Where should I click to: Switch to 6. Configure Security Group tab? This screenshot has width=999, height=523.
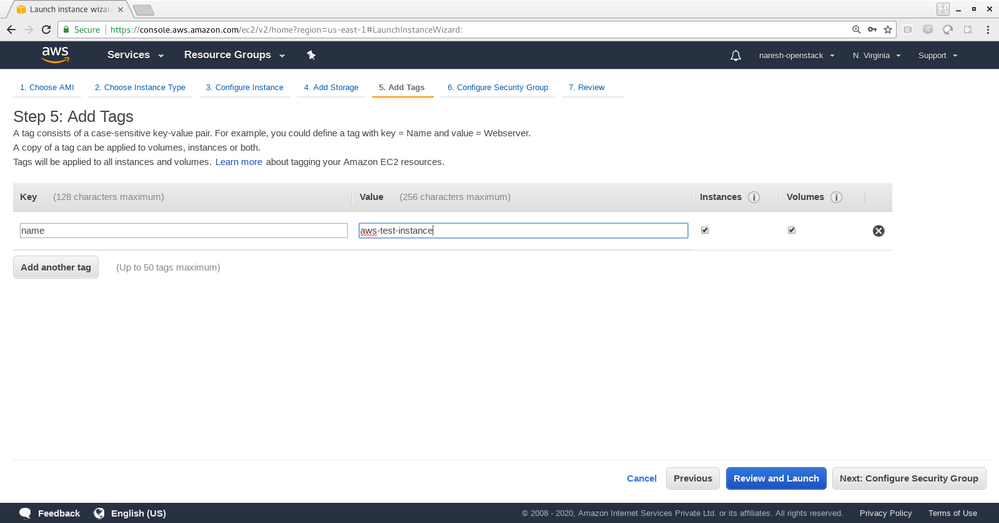click(x=497, y=88)
